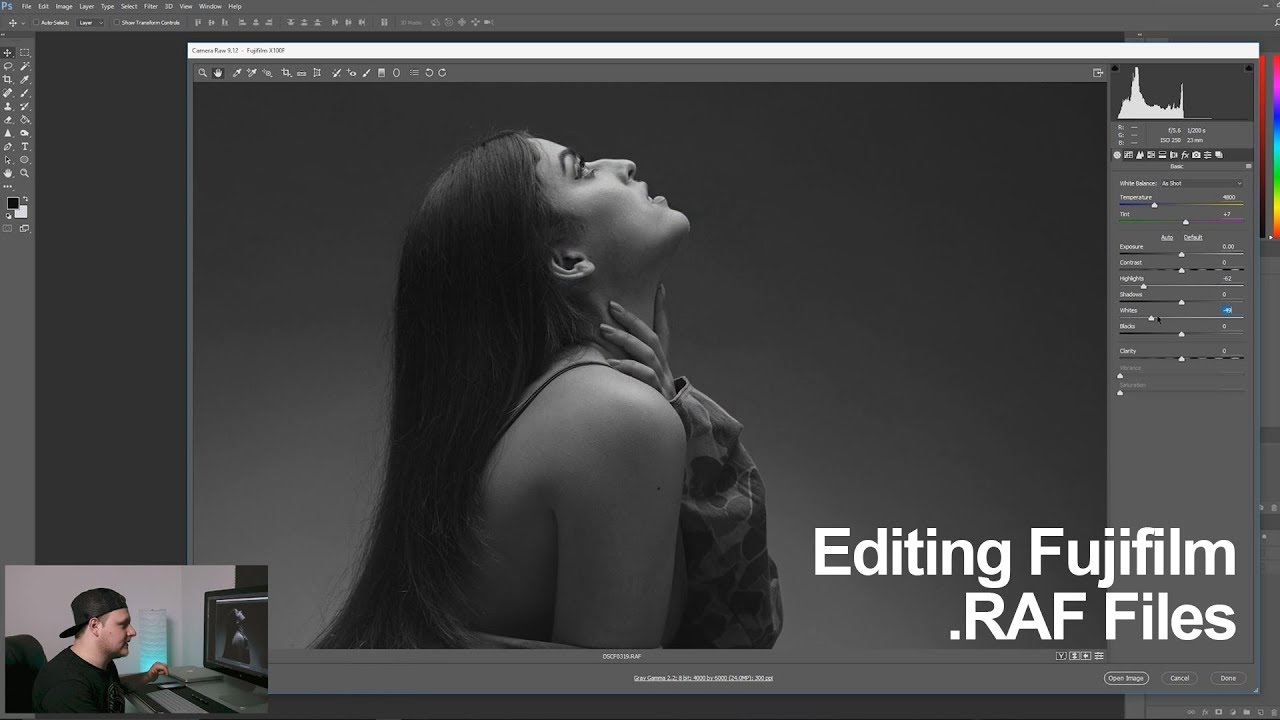This screenshot has height=720, width=1280.
Task: Open the Window menu
Action: 210,6
